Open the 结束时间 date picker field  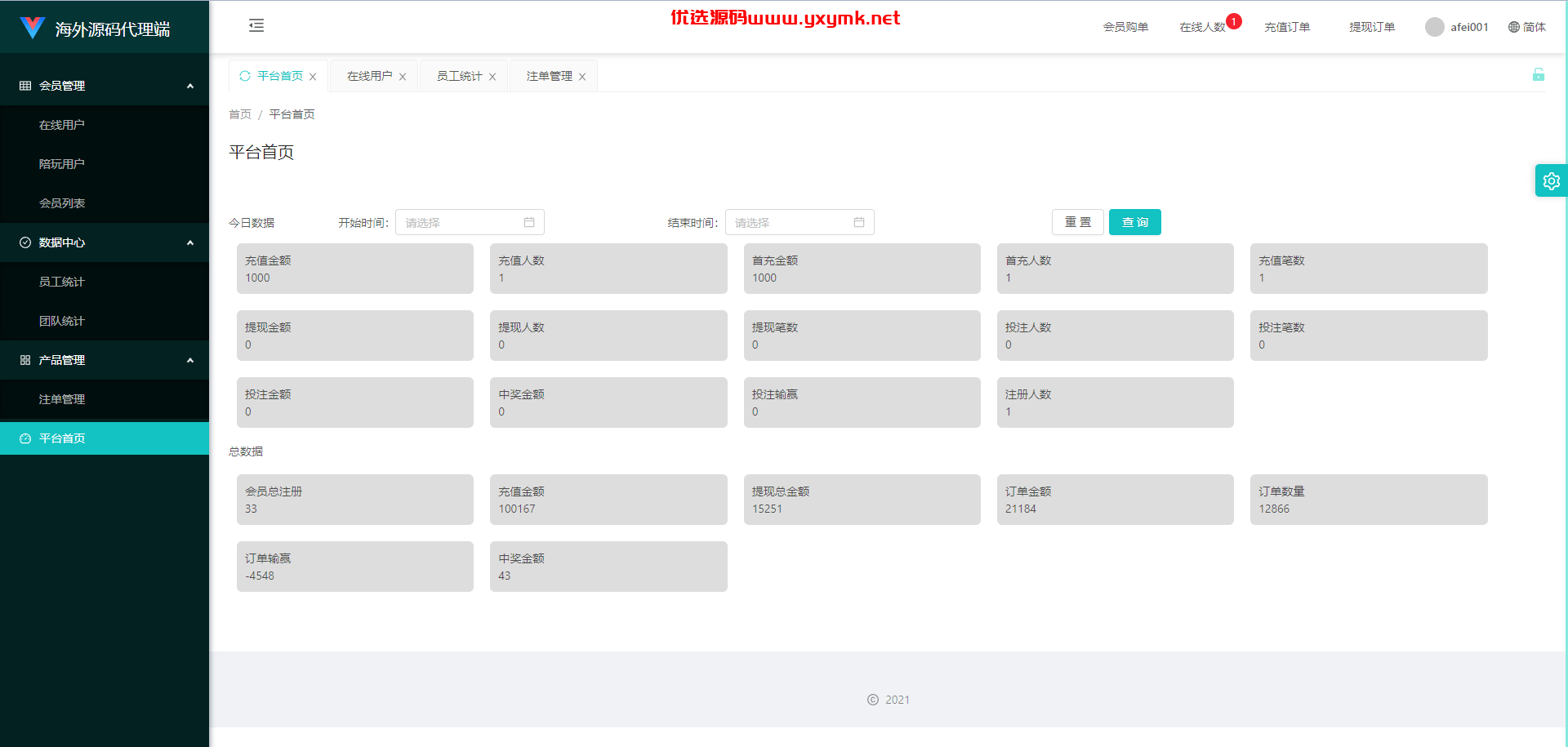pyautogui.click(x=800, y=222)
